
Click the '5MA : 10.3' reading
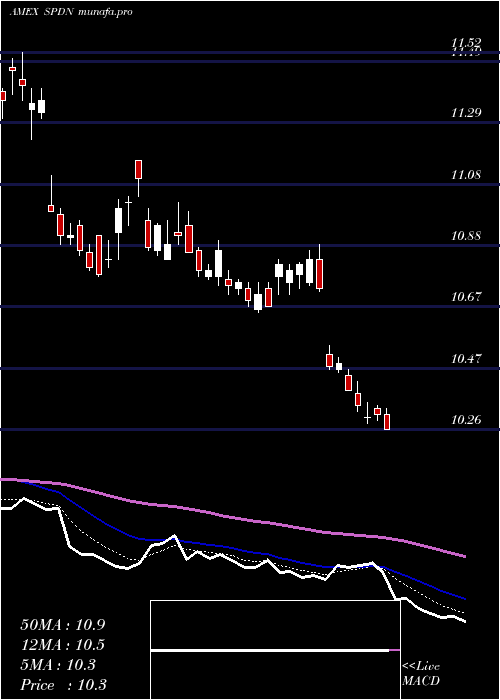[58, 665]
